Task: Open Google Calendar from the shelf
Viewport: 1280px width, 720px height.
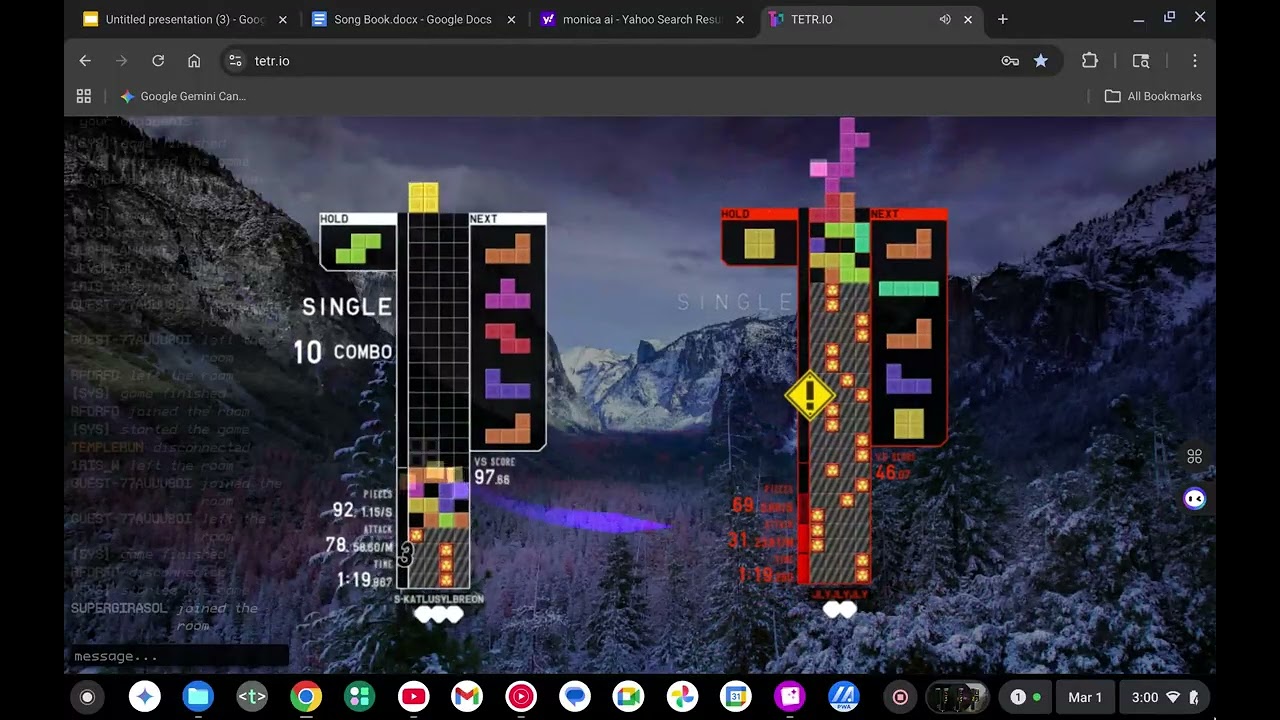Action: pos(736,697)
